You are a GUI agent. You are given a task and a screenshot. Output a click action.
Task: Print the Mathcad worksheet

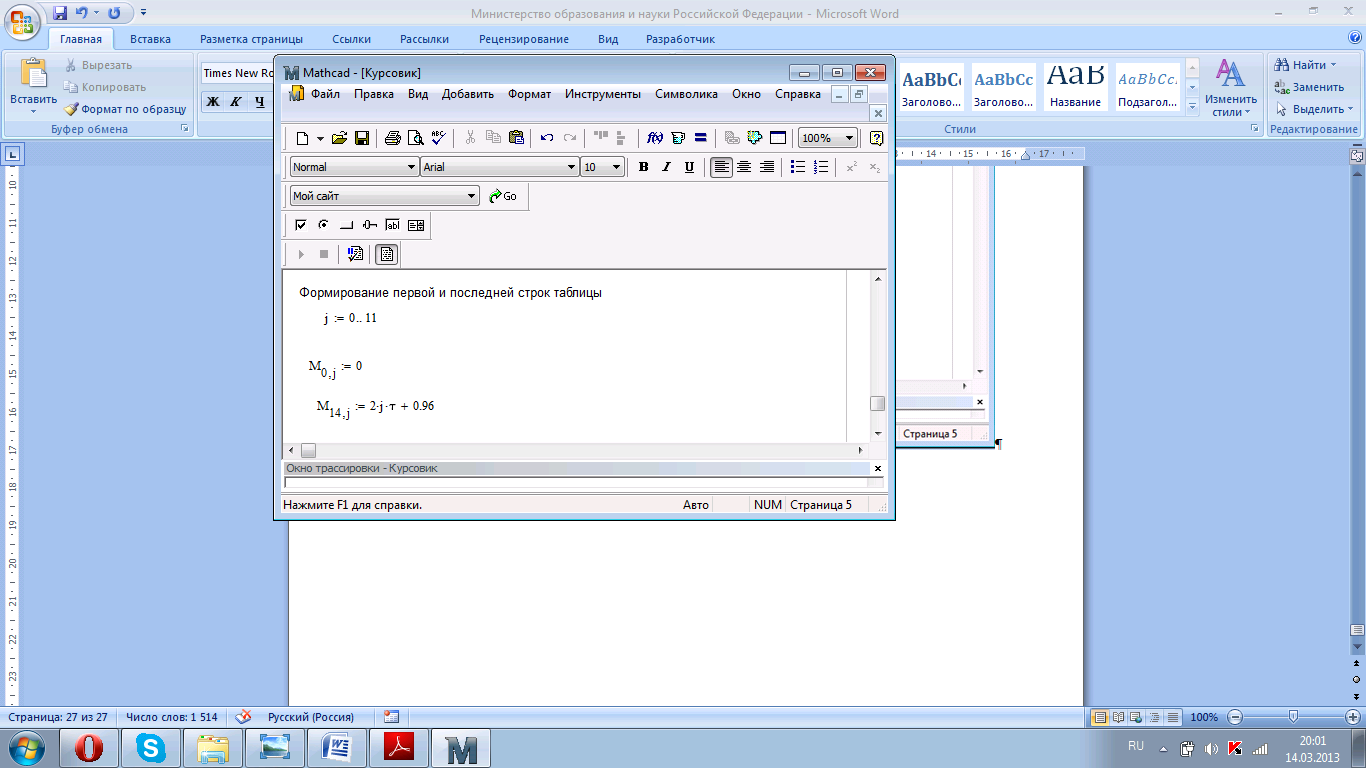(x=393, y=138)
